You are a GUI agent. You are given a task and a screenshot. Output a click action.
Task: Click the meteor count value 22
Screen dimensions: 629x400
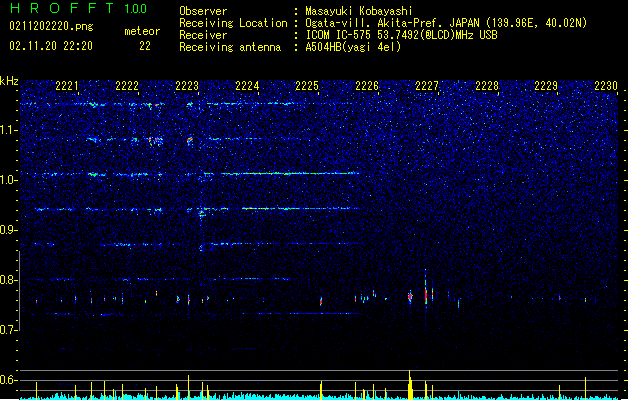145,46
